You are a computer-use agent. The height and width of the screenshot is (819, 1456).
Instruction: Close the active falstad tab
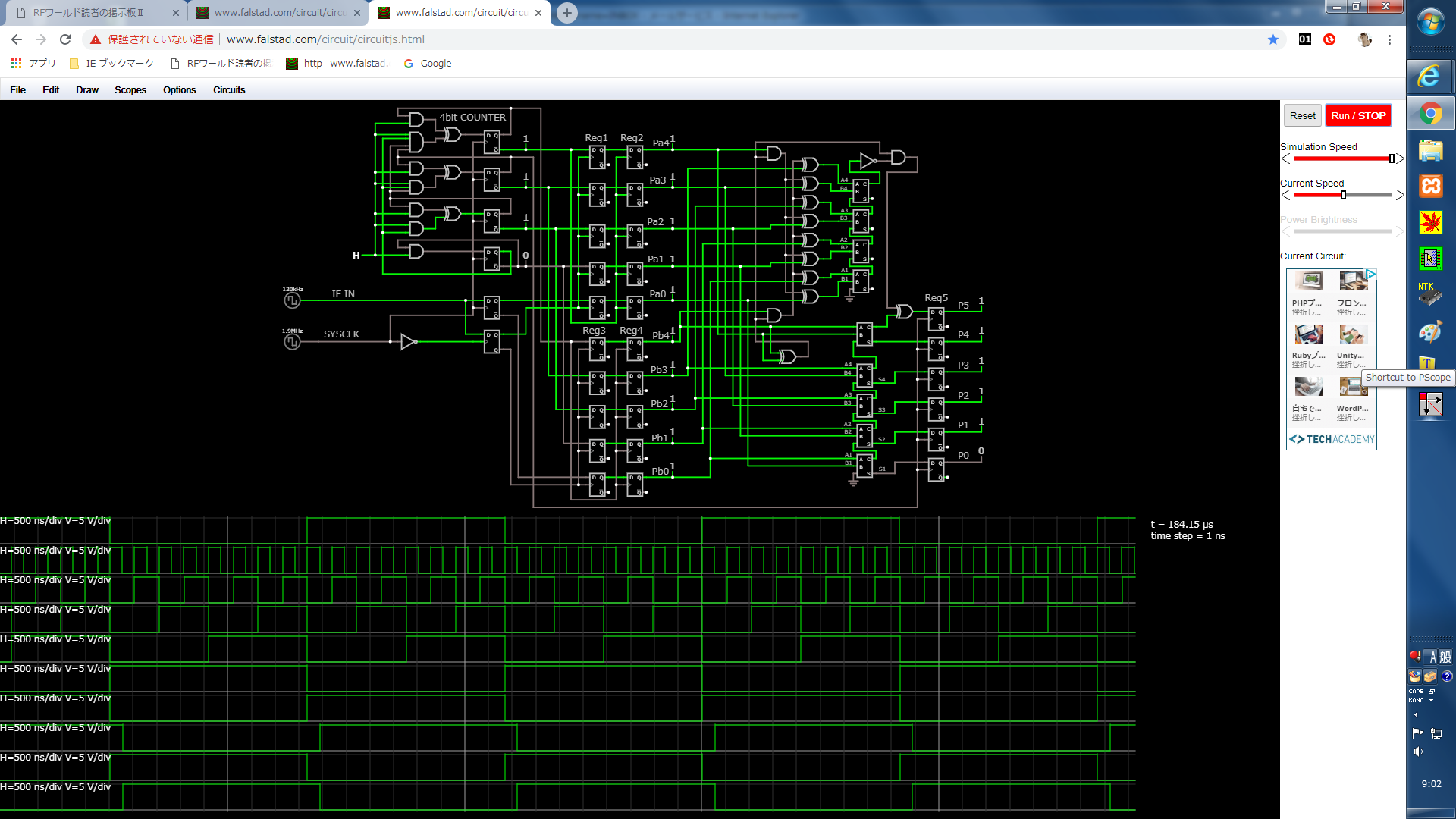(x=538, y=12)
